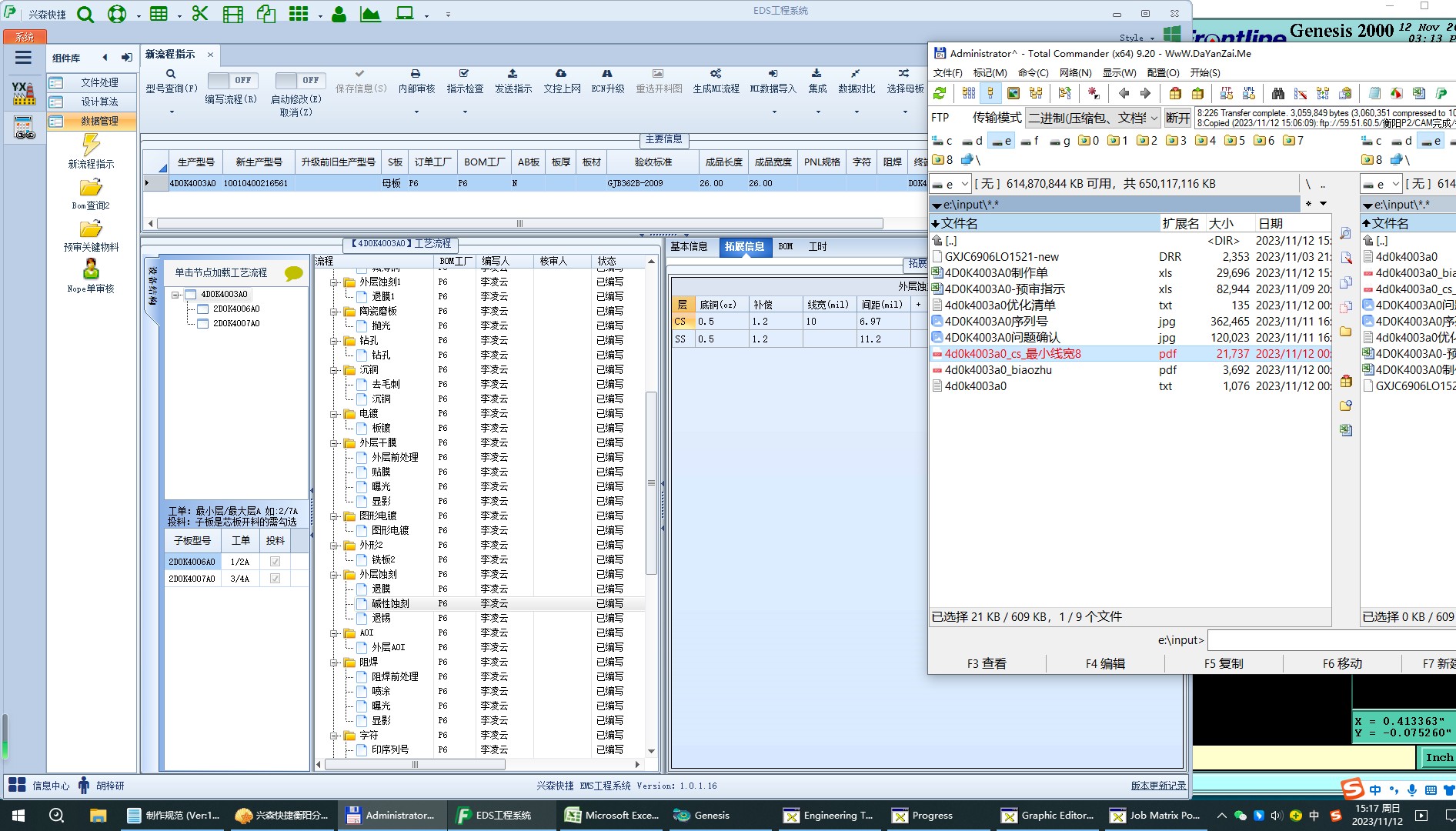The width and height of the screenshot is (1456, 831).
Task: Open the Windows Start menu
Action: point(18,816)
